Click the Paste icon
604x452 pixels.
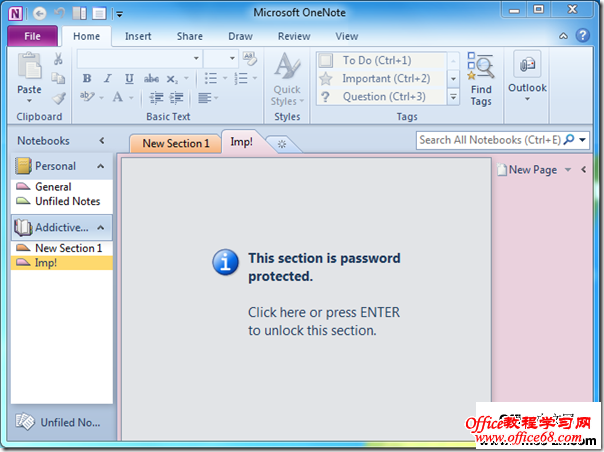pos(29,66)
